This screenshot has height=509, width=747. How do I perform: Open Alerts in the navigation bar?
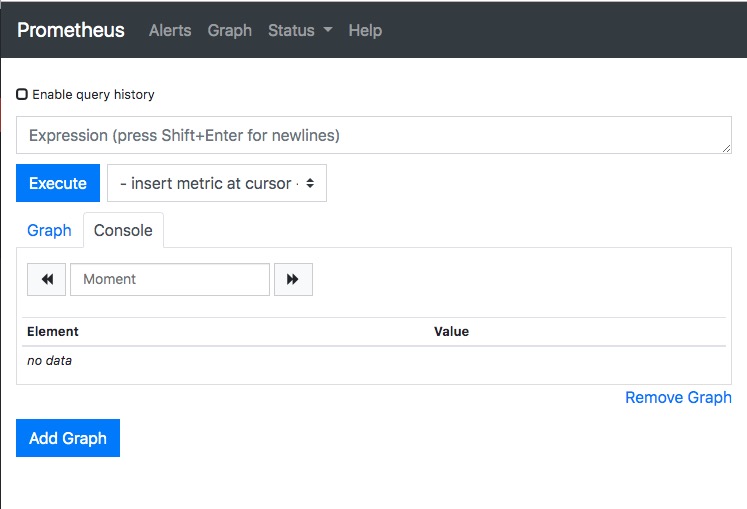[170, 30]
